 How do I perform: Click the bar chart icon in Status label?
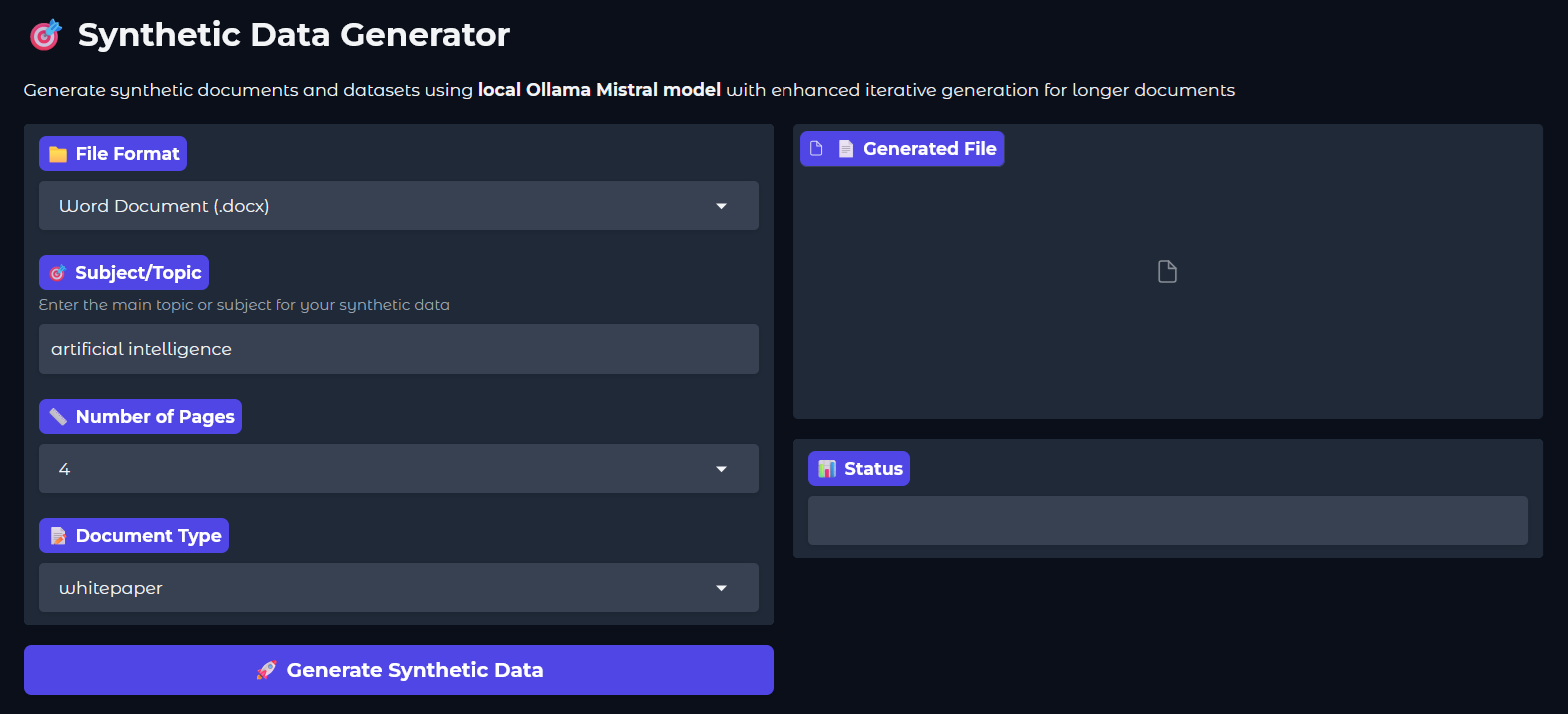coord(827,469)
